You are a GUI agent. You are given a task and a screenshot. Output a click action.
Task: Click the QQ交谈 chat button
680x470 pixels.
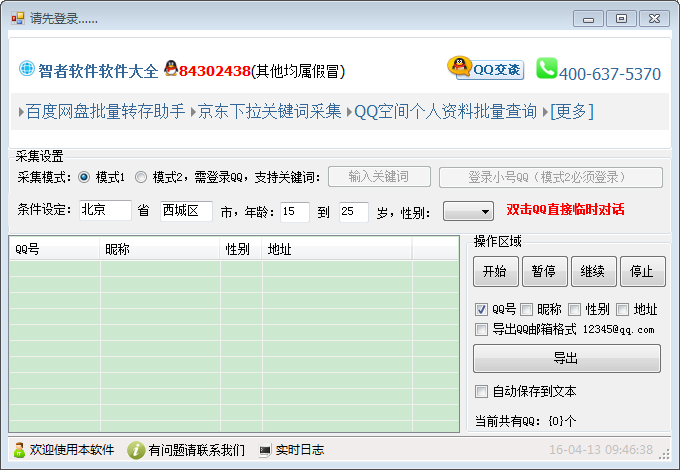point(486,68)
